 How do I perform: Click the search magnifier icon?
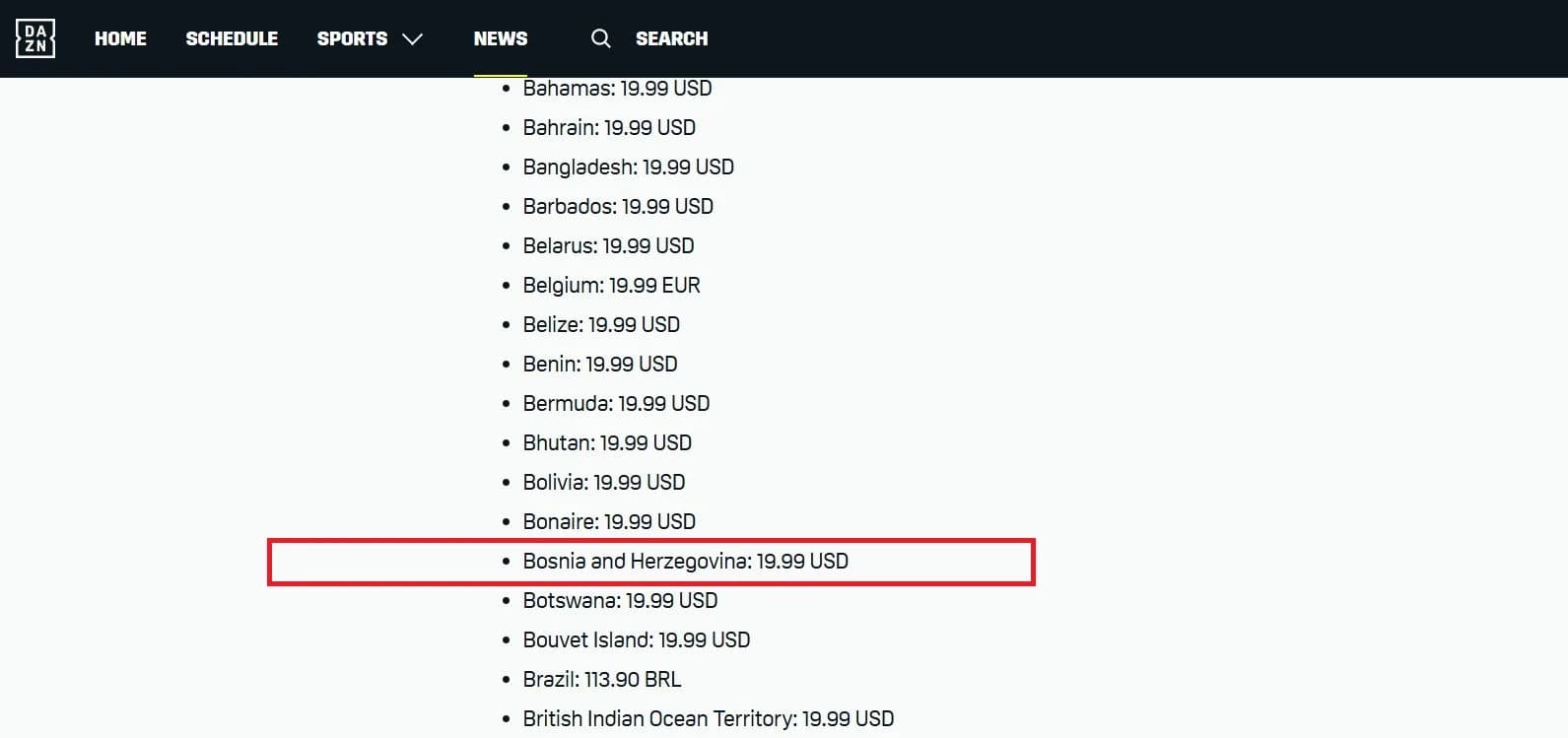(600, 38)
